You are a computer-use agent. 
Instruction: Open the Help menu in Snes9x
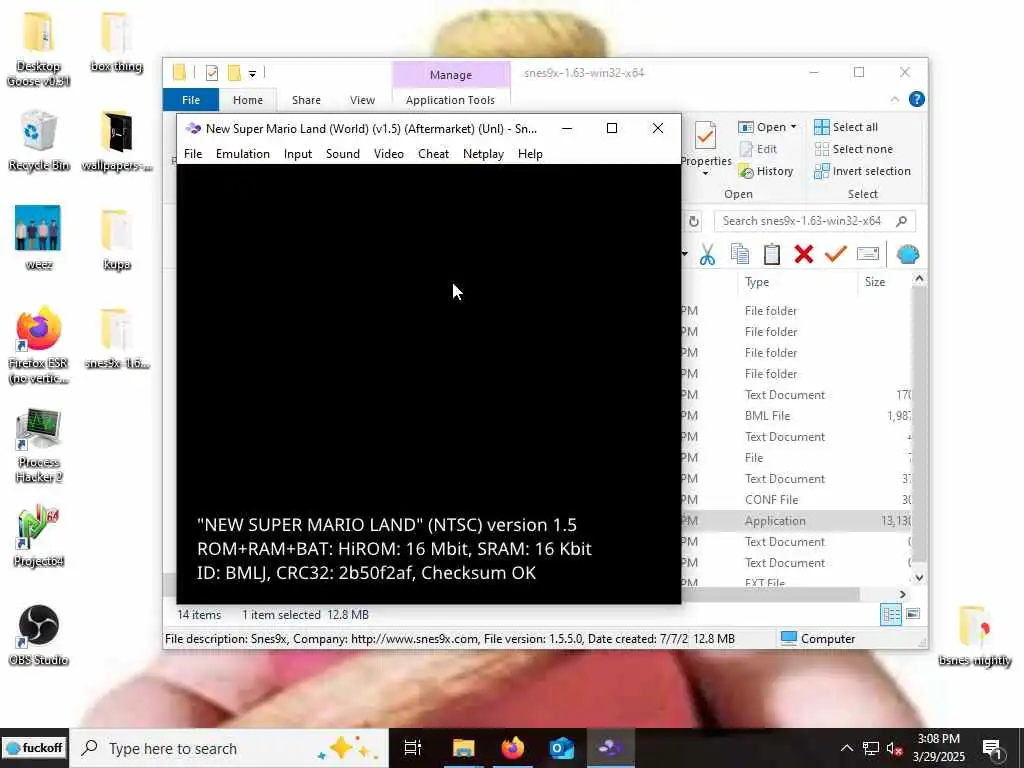click(530, 153)
